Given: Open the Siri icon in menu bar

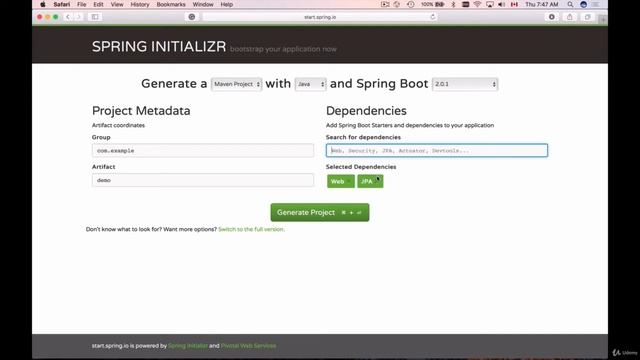Looking at the screenshot, I should click(584, 4).
